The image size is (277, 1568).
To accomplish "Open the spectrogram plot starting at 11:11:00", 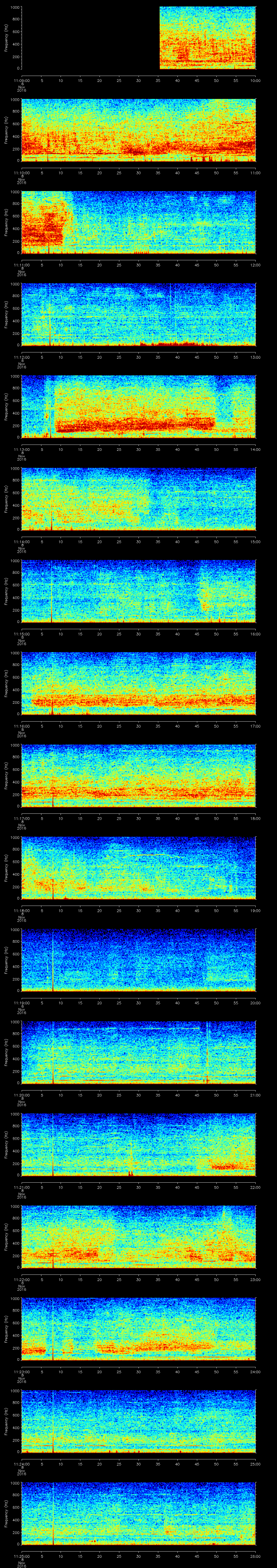I will click(x=138, y=222).
